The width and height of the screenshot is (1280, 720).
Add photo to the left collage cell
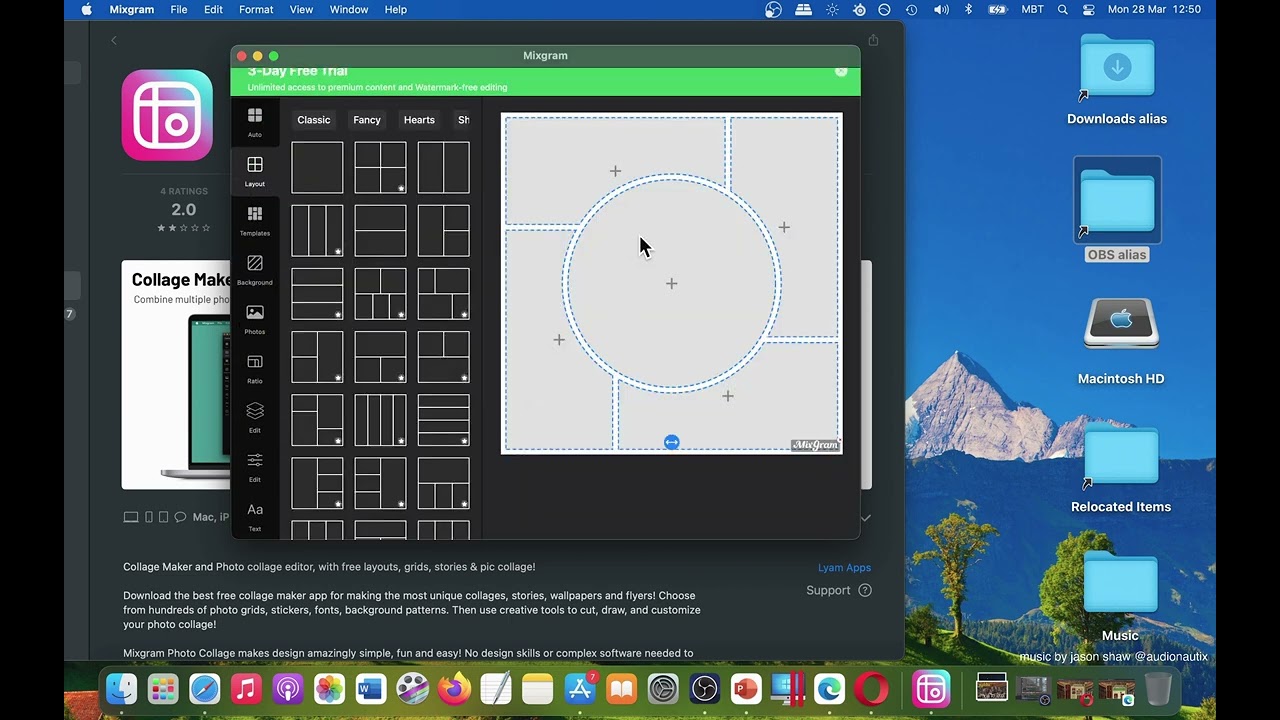(559, 340)
